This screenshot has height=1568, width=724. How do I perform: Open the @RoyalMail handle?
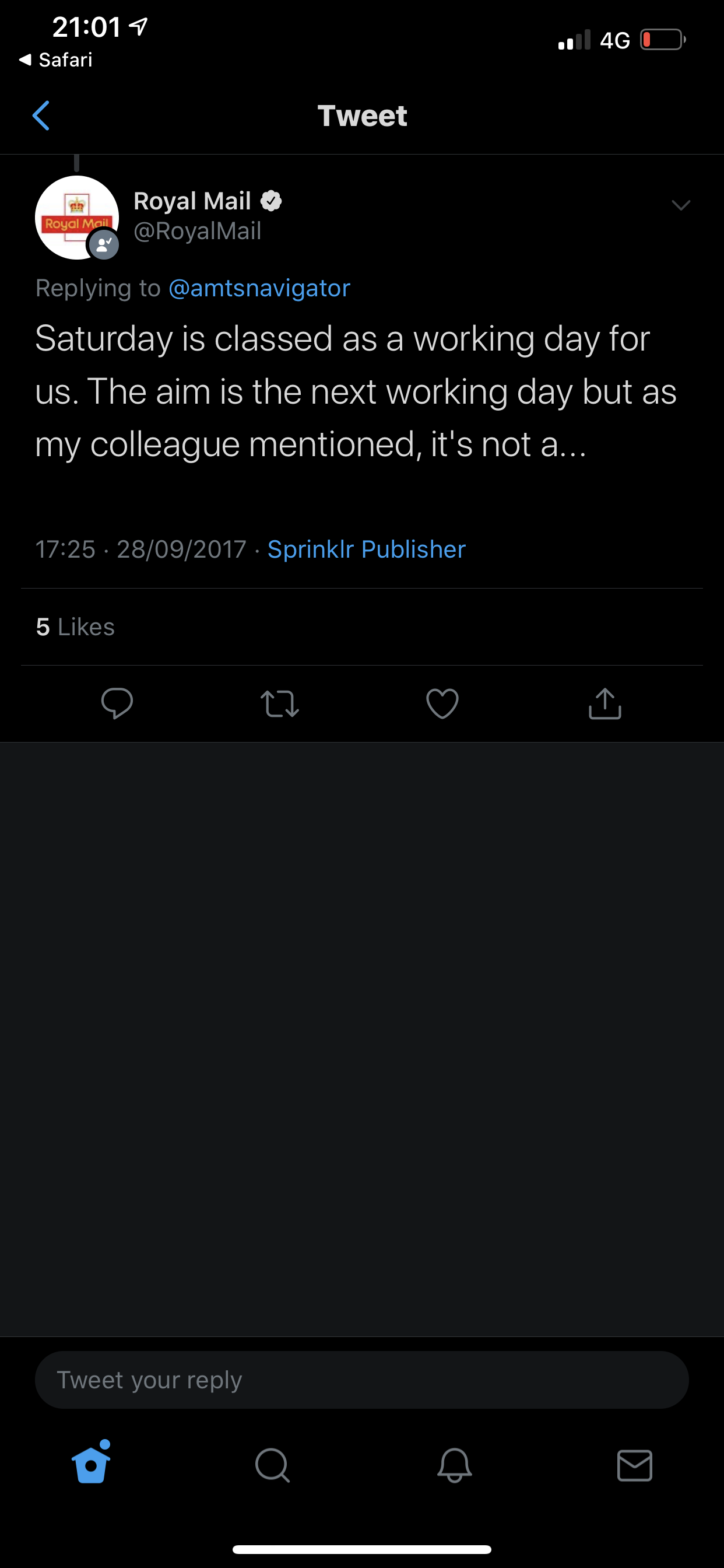tap(197, 232)
